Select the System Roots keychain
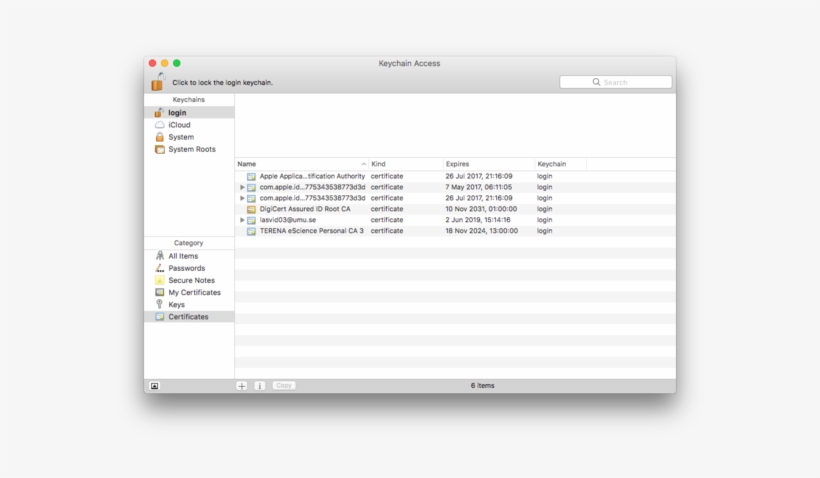The height and width of the screenshot is (478, 820). click(189, 149)
